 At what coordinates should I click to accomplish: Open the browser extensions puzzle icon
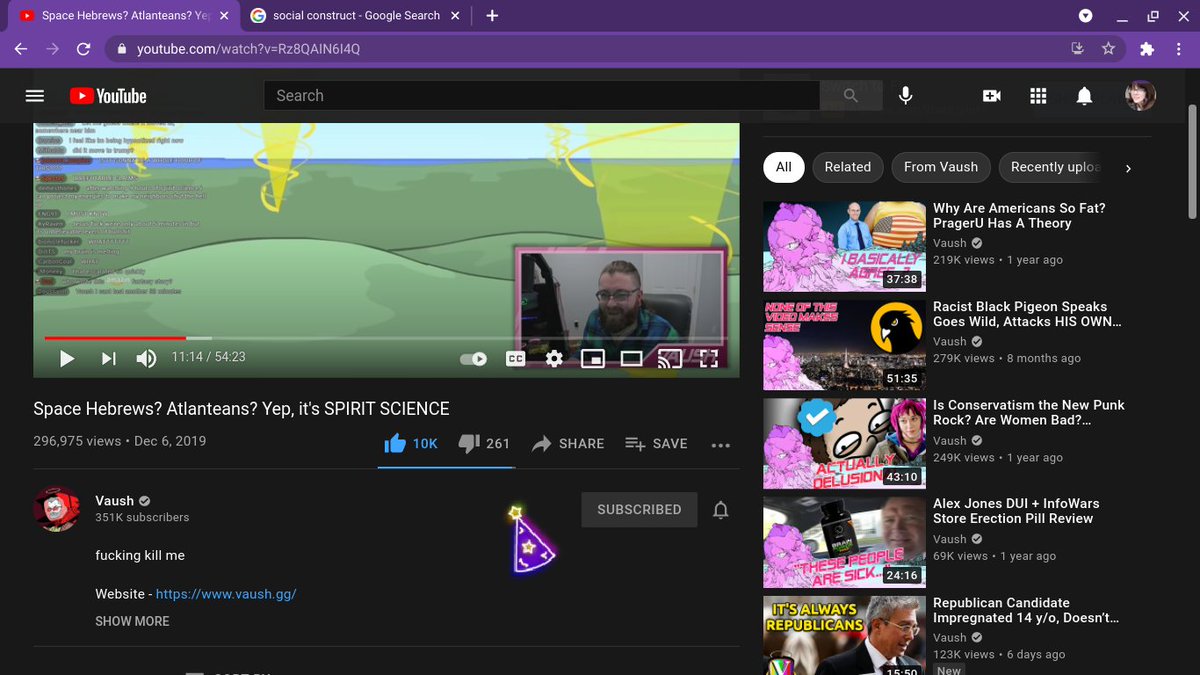pos(1147,49)
